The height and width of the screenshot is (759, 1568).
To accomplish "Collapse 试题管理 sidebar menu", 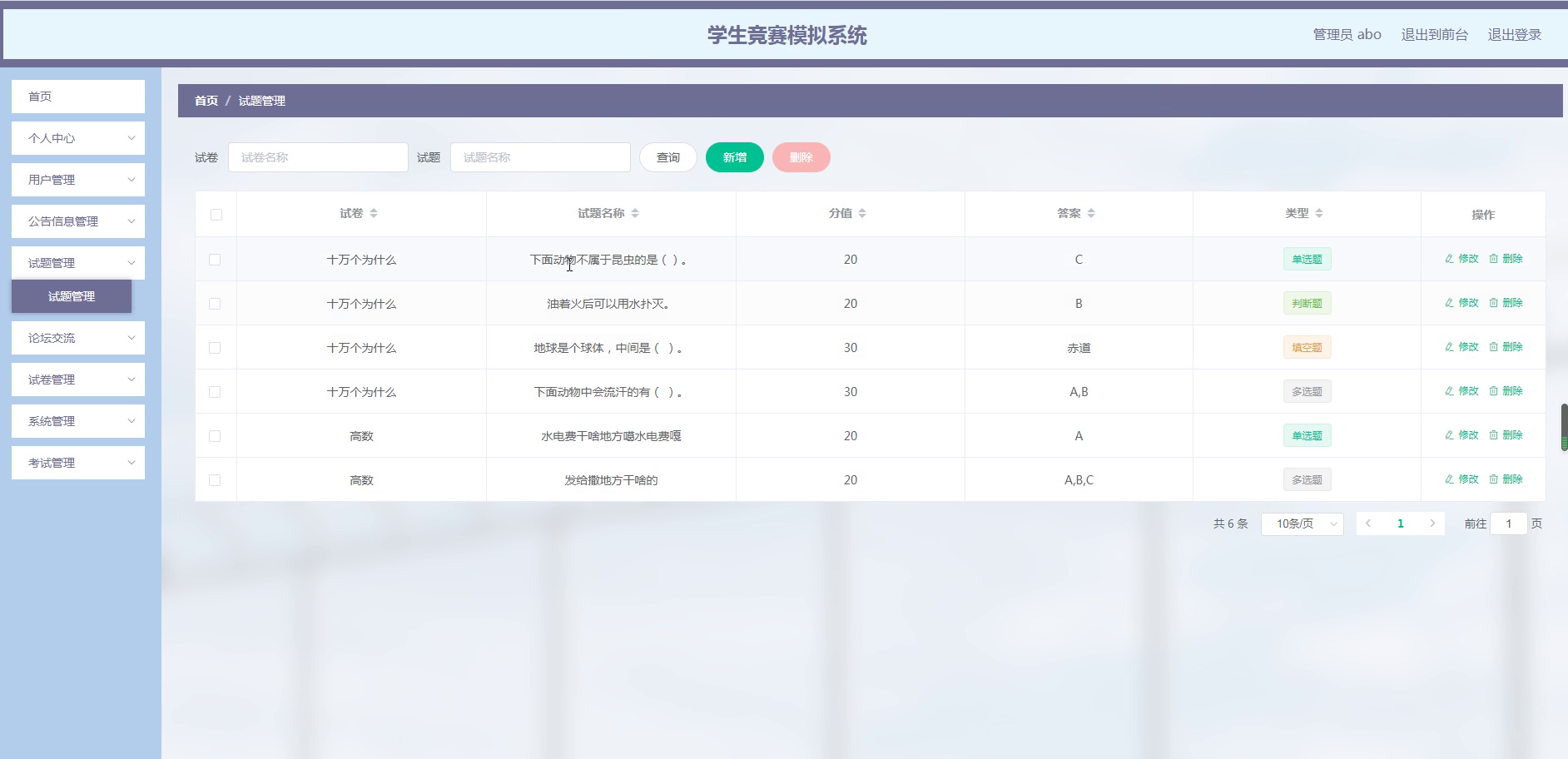I will pos(78,263).
